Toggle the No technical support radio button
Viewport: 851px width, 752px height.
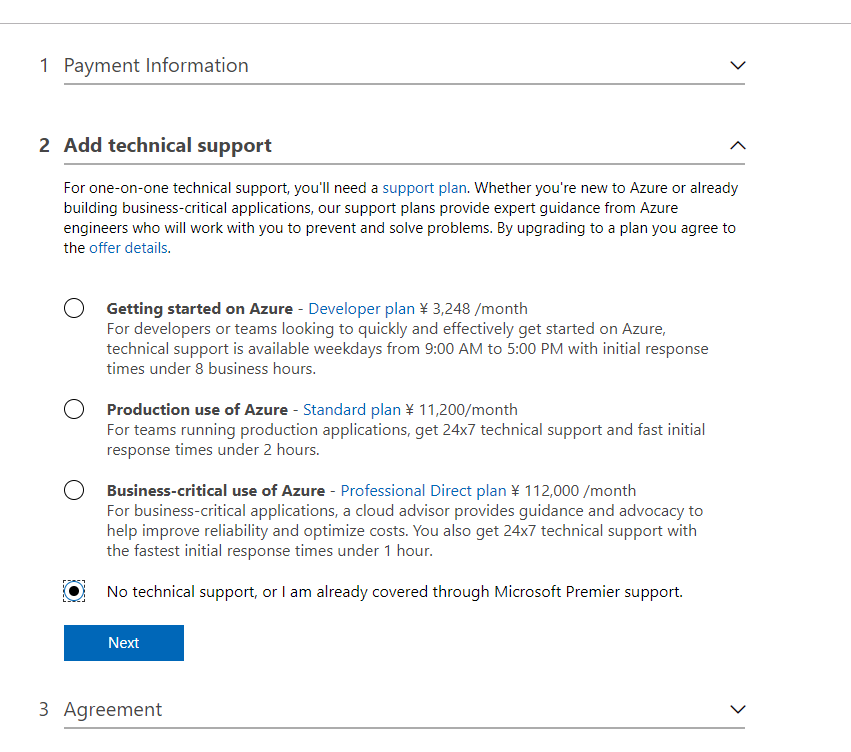[x=74, y=591]
